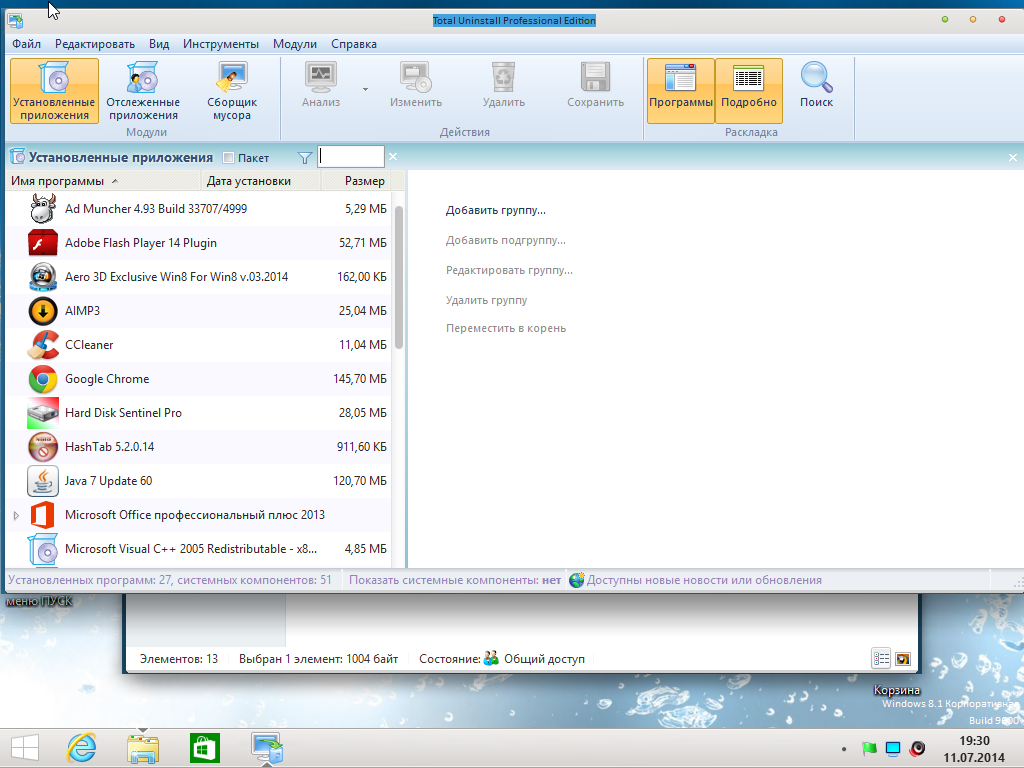Click Добавить подгруппу link
Screen dimensions: 1024x768
(x=505, y=240)
